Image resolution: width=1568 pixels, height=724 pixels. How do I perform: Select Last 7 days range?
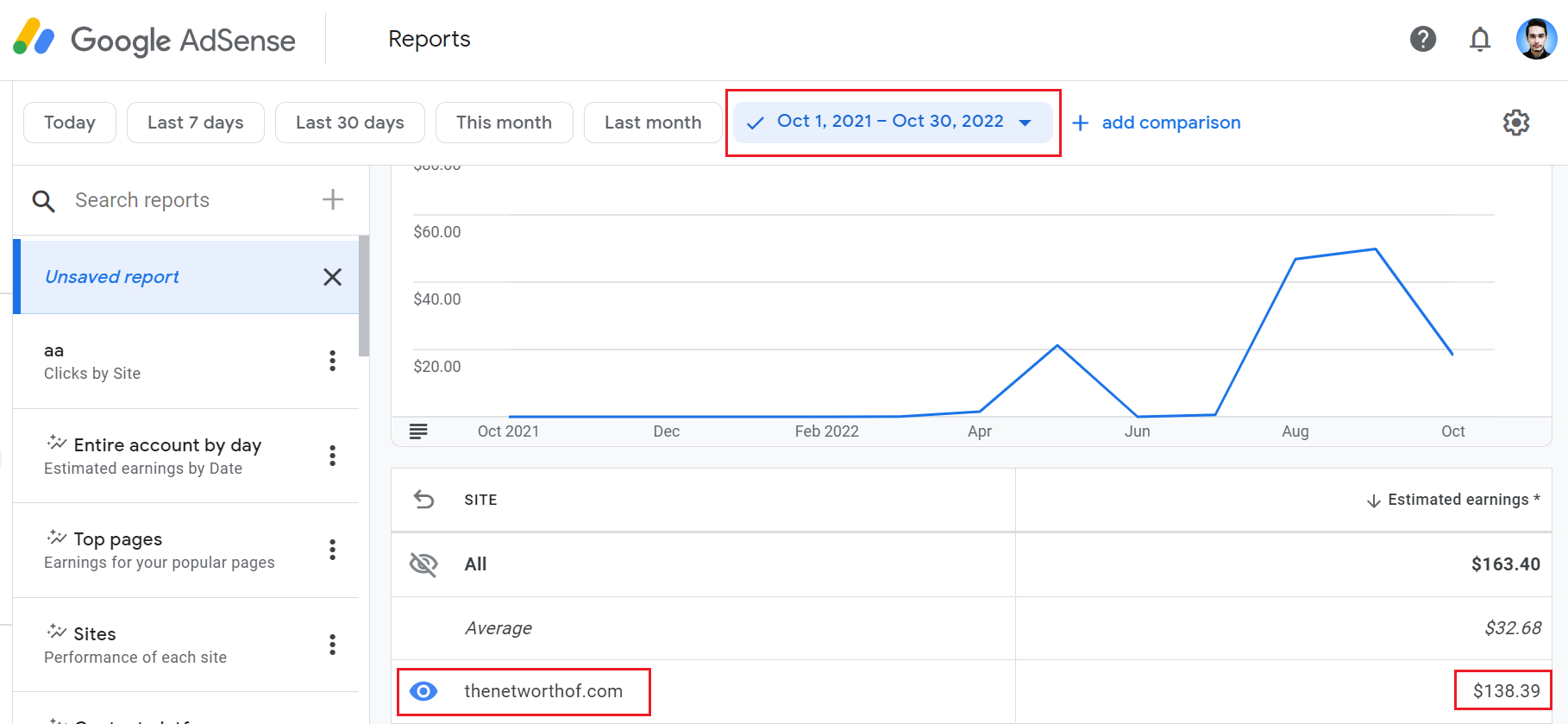(x=196, y=123)
